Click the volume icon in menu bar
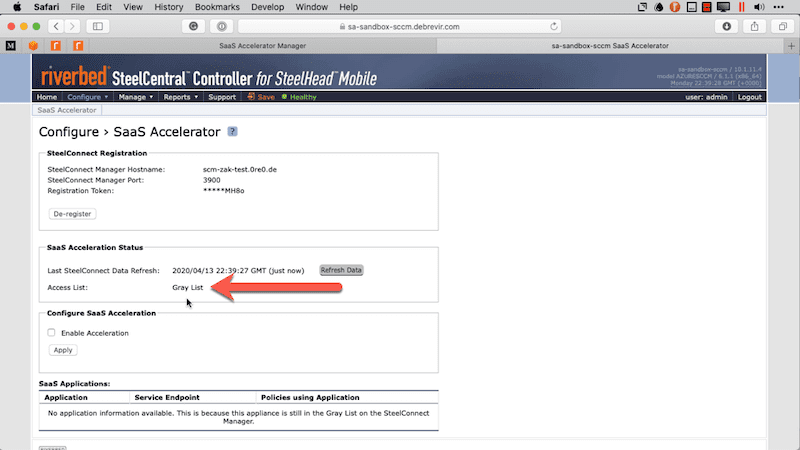The width and height of the screenshot is (800, 450). (759, 7)
